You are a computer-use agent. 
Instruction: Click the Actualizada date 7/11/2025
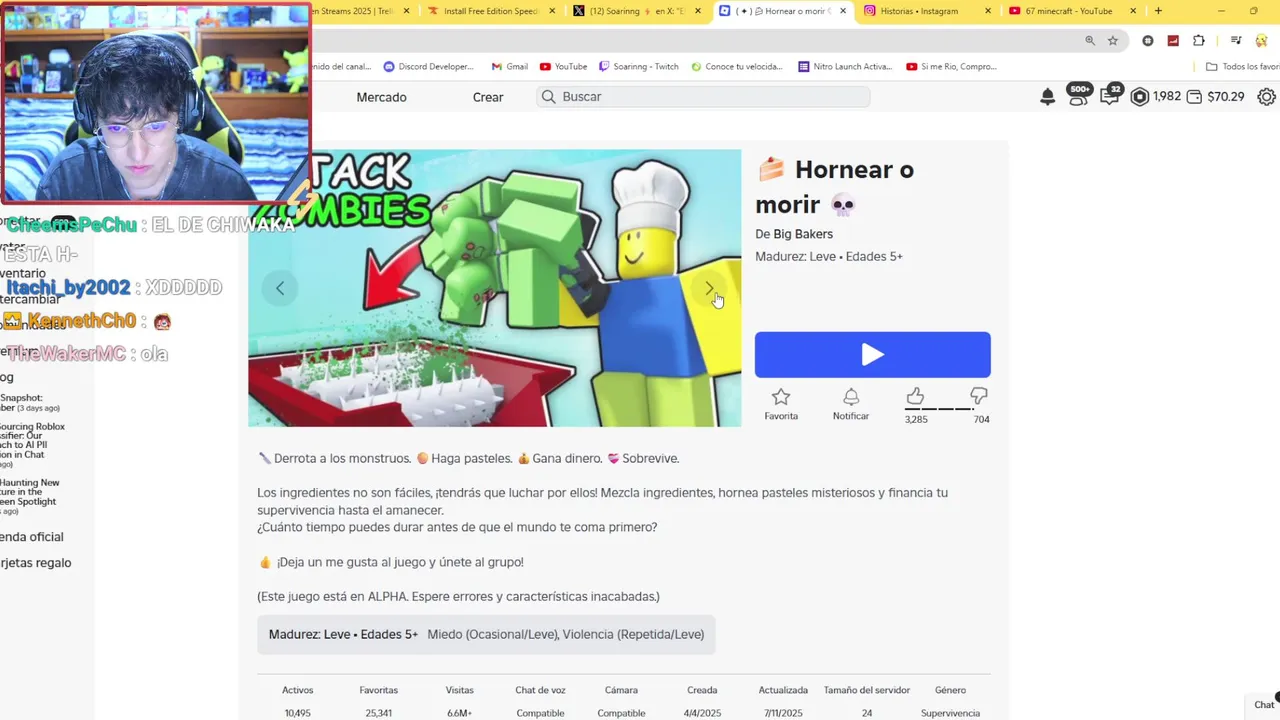pos(783,713)
